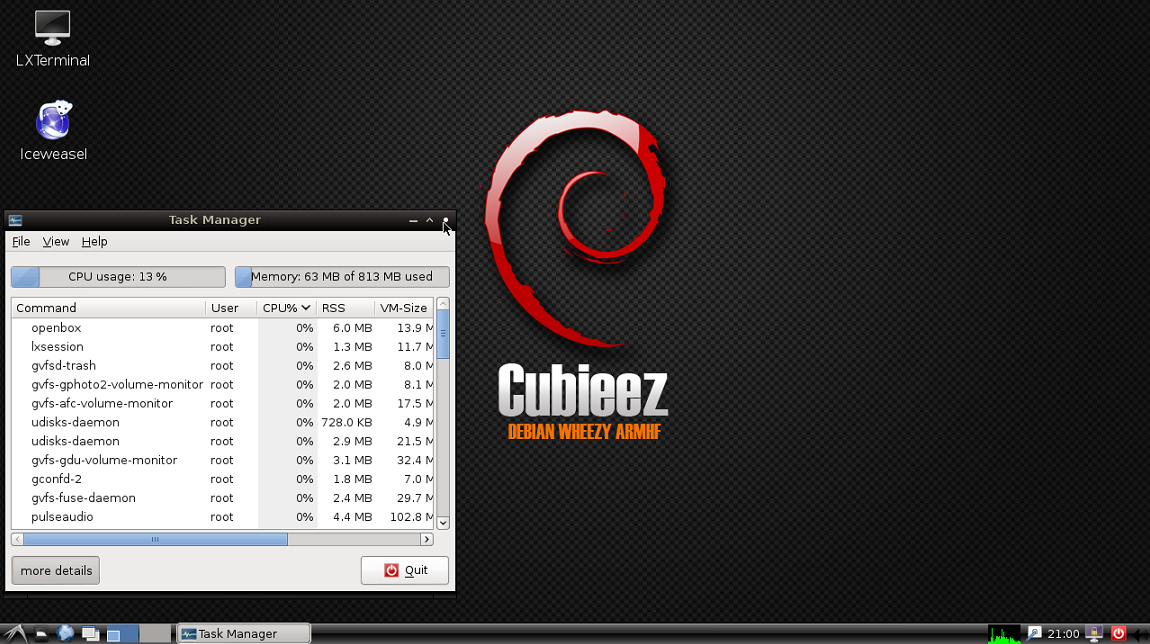Image resolution: width=1150 pixels, height=644 pixels.
Task: Switch to the second (gray) workspace in pager
Action: click(x=155, y=634)
